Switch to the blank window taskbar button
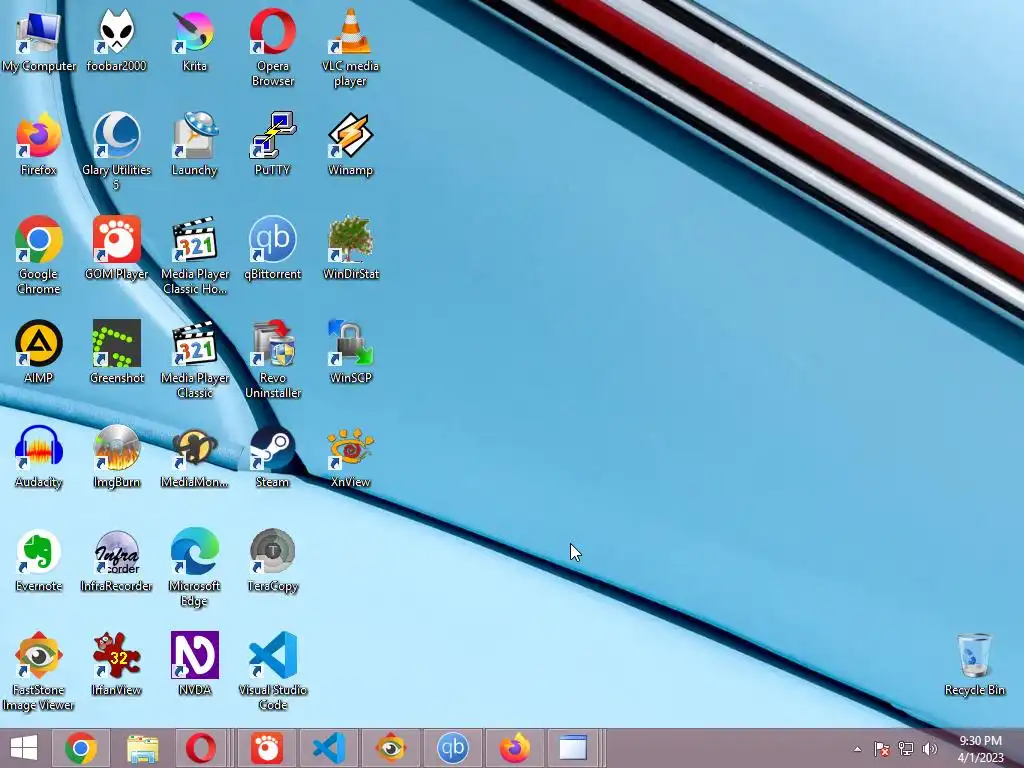Screen dimensions: 1024x768 pyautogui.click(x=573, y=748)
